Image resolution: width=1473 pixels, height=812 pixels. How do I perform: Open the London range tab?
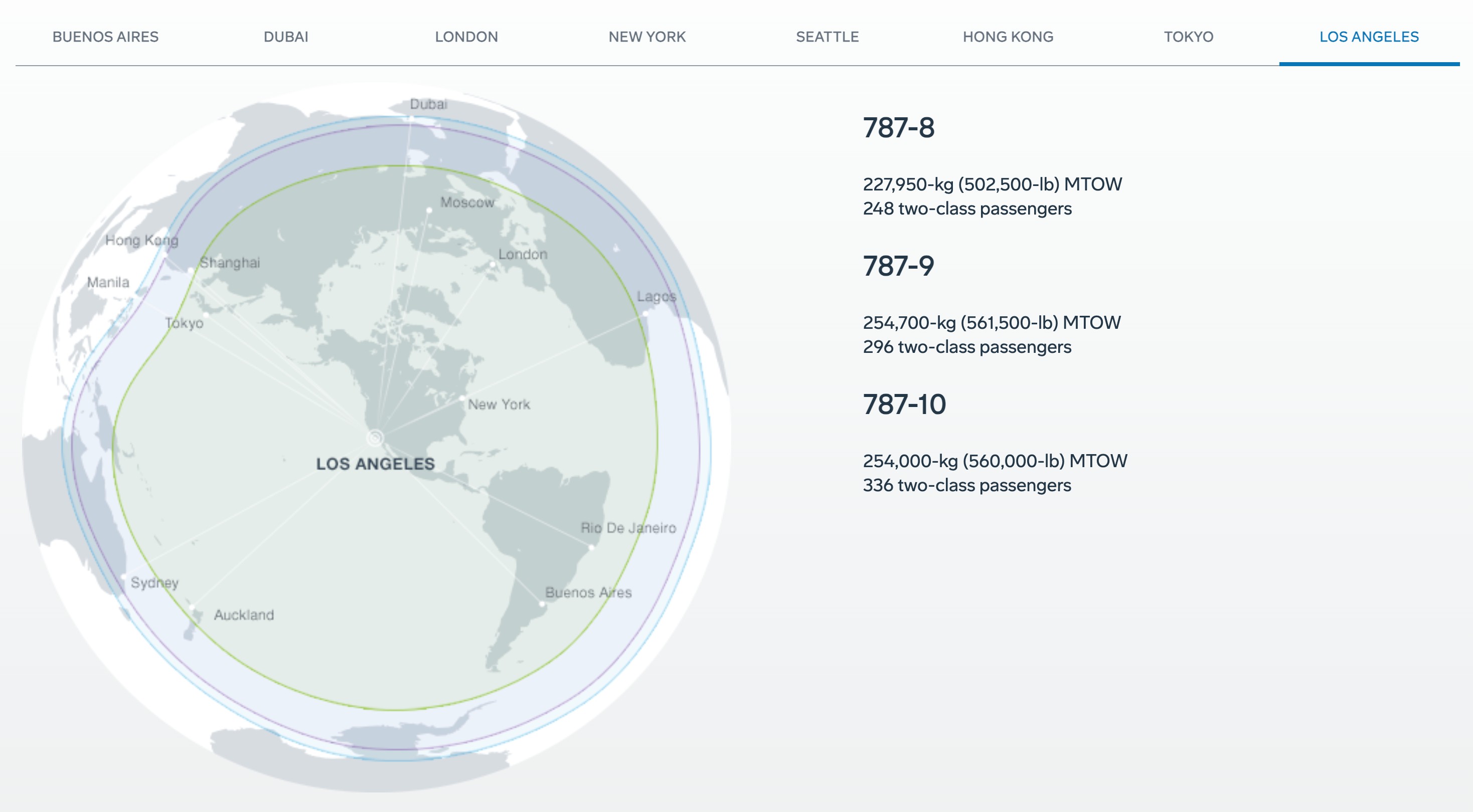[466, 37]
